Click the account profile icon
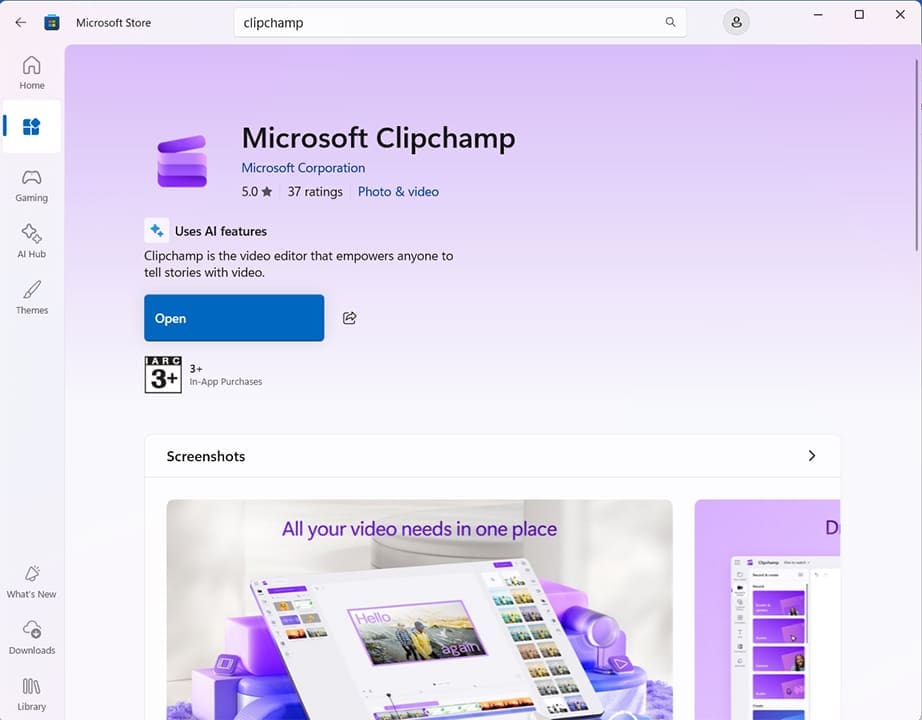 (736, 21)
